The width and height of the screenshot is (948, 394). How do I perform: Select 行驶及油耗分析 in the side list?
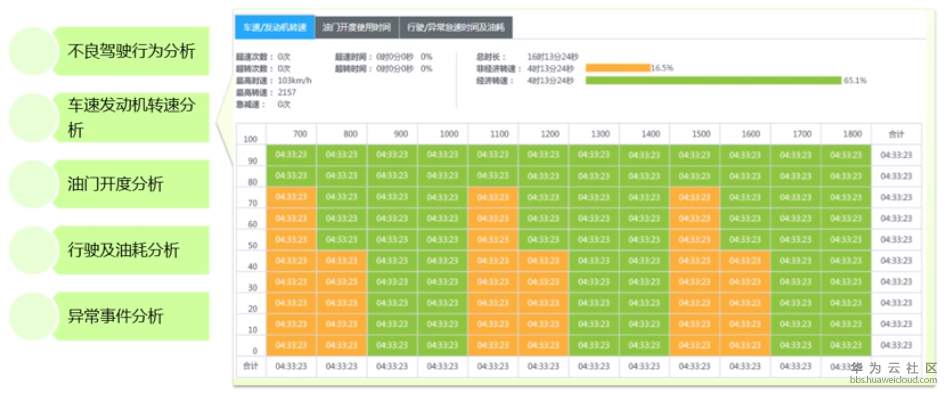click(131, 250)
